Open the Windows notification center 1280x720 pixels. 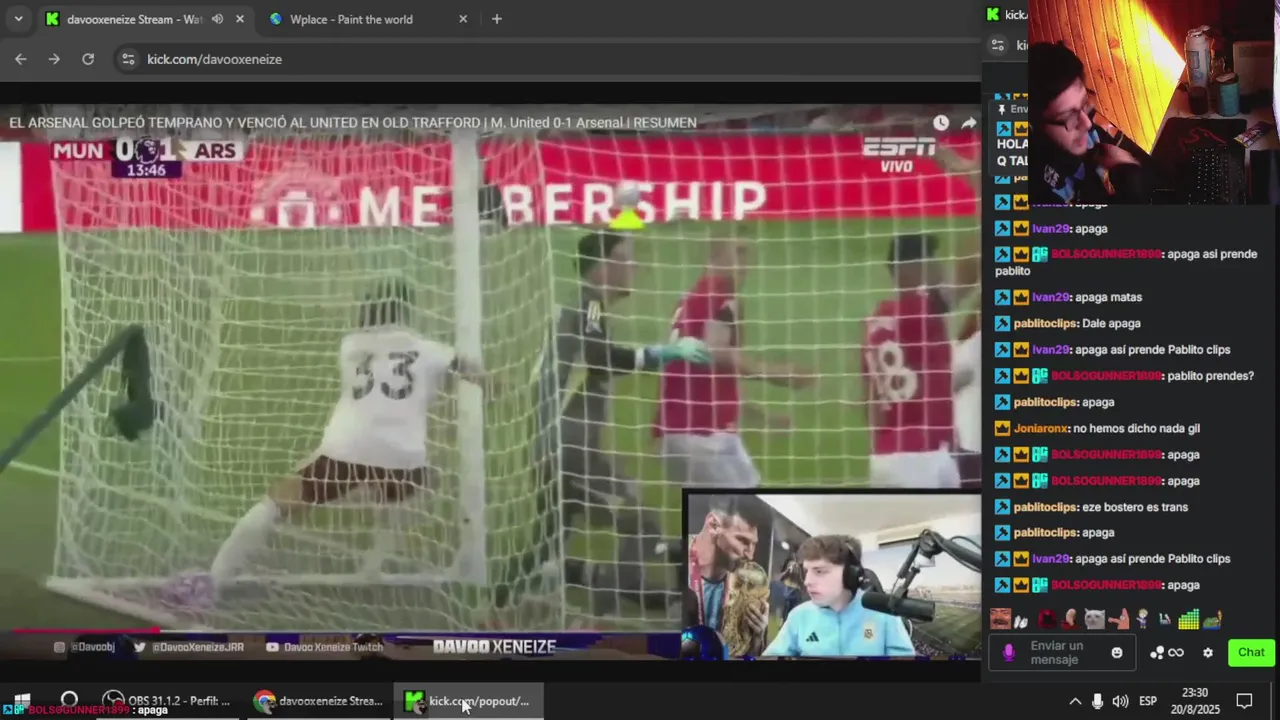(1245, 701)
